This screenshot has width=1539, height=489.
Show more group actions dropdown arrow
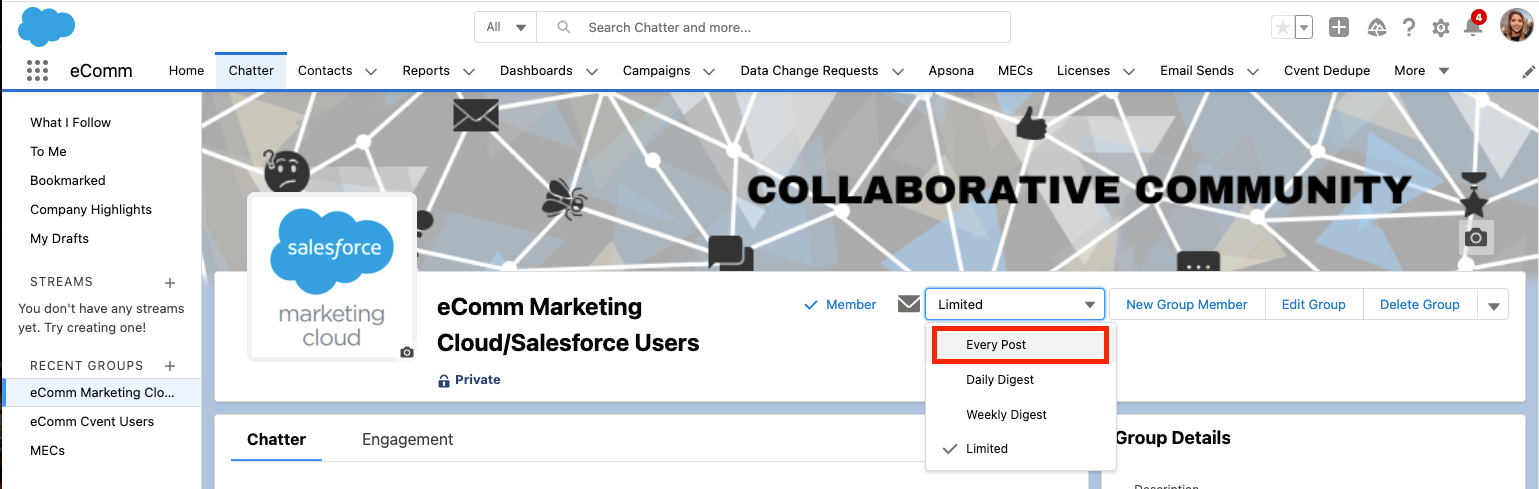[1494, 305]
